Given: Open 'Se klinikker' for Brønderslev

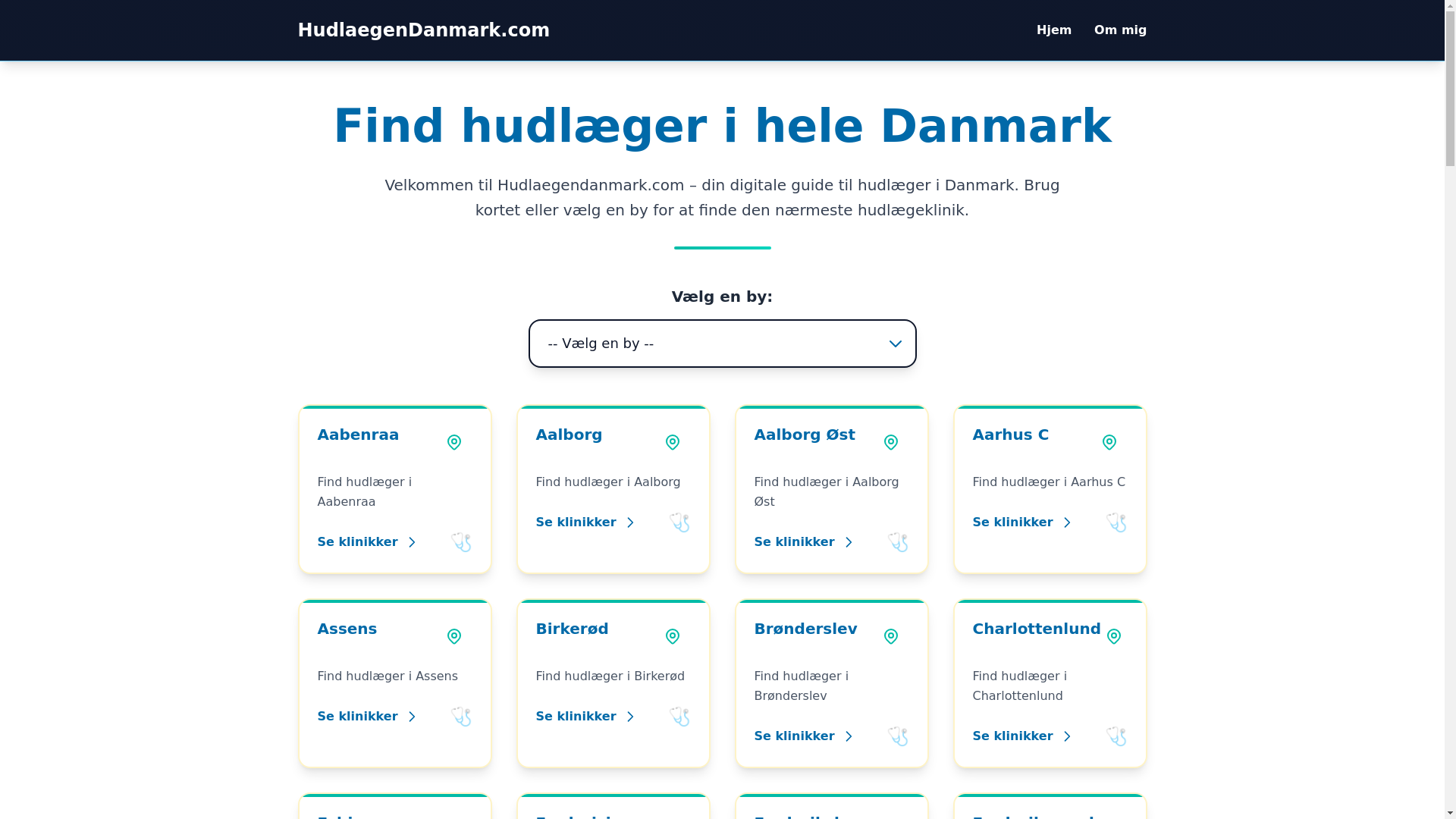Looking at the screenshot, I should click(x=805, y=736).
